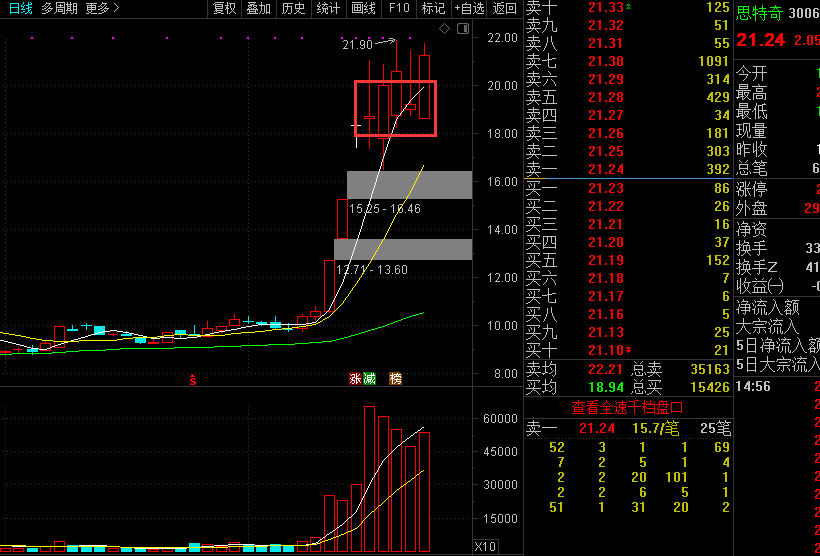Add stock via +自选 button

click(468, 8)
